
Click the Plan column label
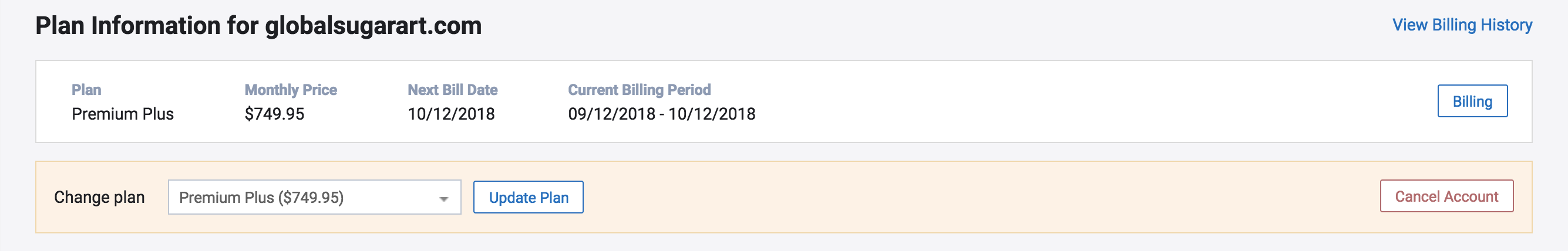(x=86, y=90)
